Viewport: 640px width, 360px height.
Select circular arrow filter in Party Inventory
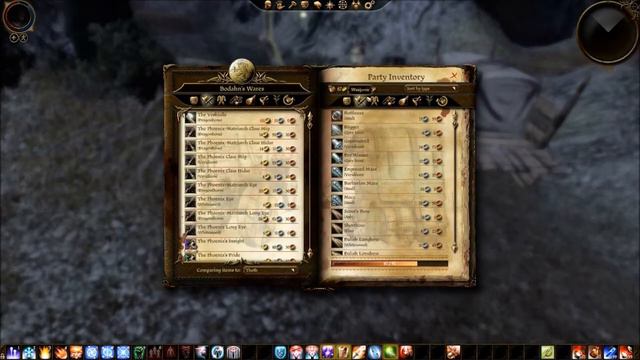pos(442,101)
